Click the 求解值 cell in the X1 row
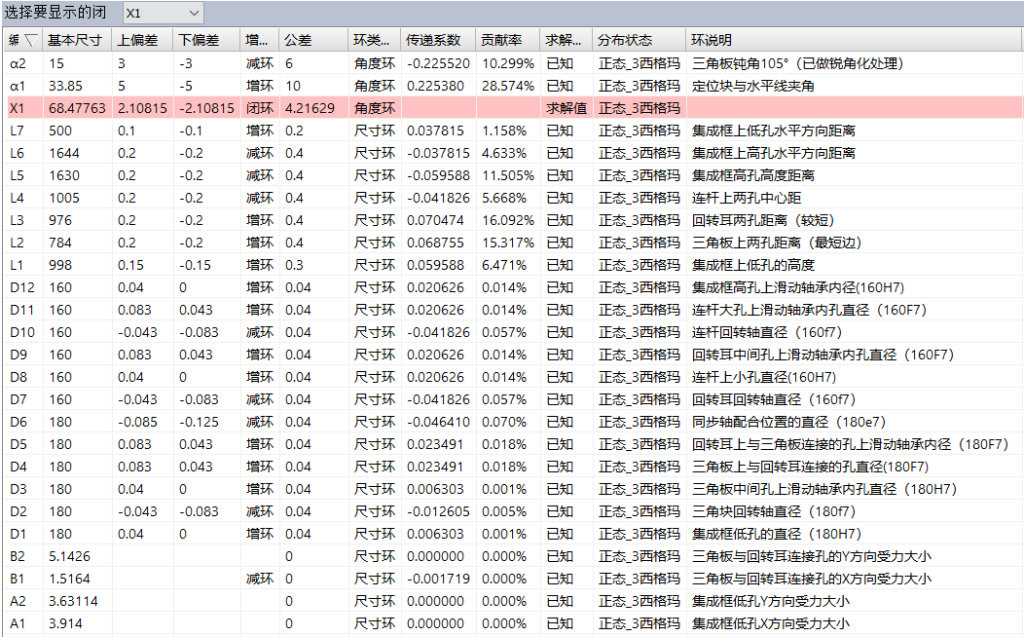The height and width of the screenshot is (637, 1024). click(566, 108)
